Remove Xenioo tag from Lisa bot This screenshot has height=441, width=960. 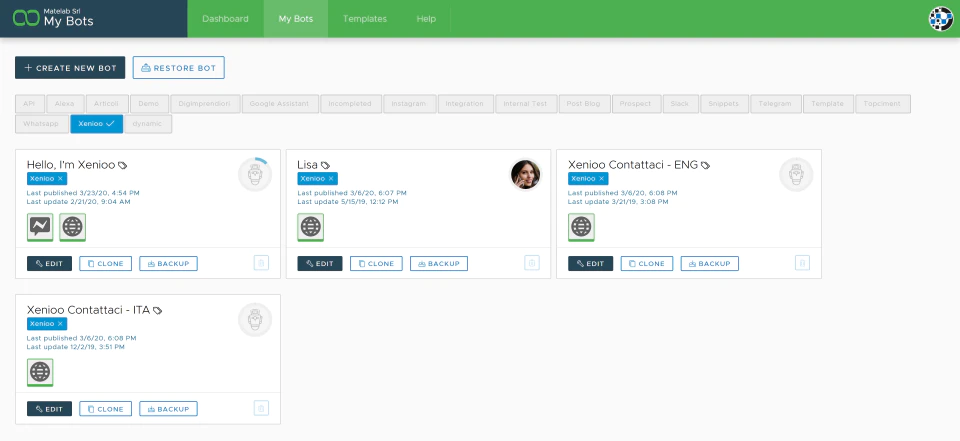tap(331, 179)
